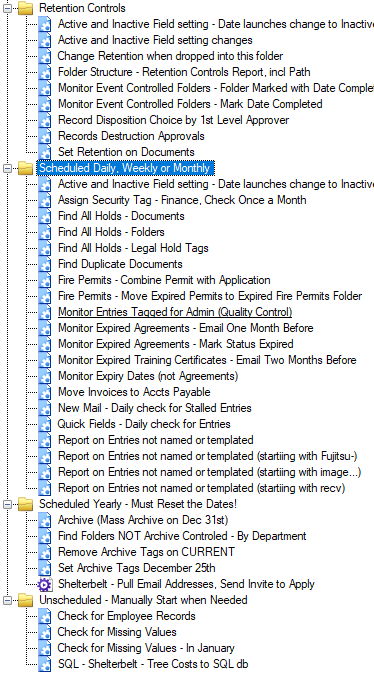
Task: Click the Scheduled Yearly folder icon
Action: pos(26,504)
